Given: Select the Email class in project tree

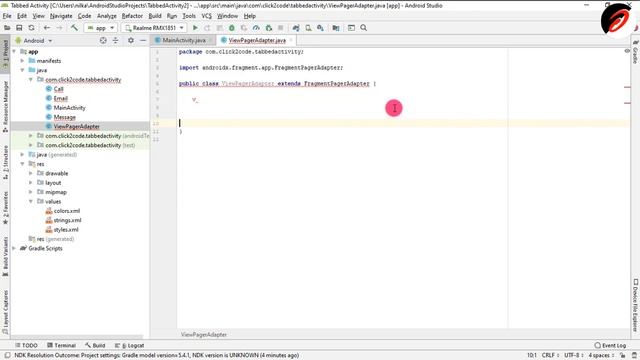Looking at the screenshot, I should tap(60, 98).
